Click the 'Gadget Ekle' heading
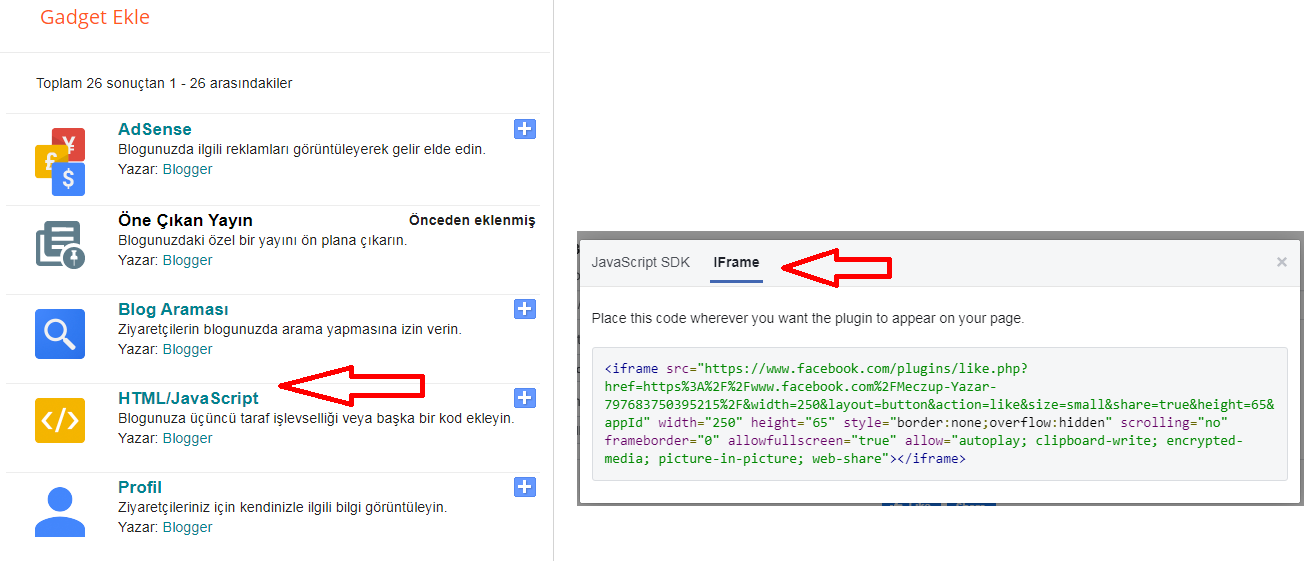Screen dimensions: 1311x561 point(95,17)
